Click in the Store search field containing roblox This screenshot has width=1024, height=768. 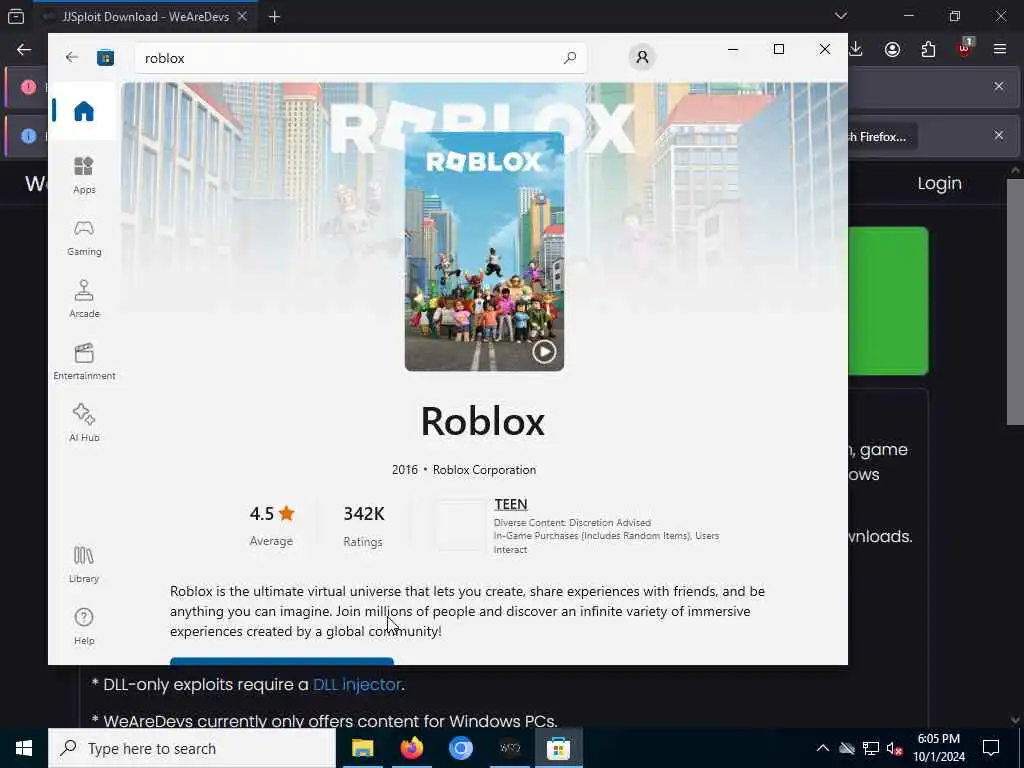[360, 58]
